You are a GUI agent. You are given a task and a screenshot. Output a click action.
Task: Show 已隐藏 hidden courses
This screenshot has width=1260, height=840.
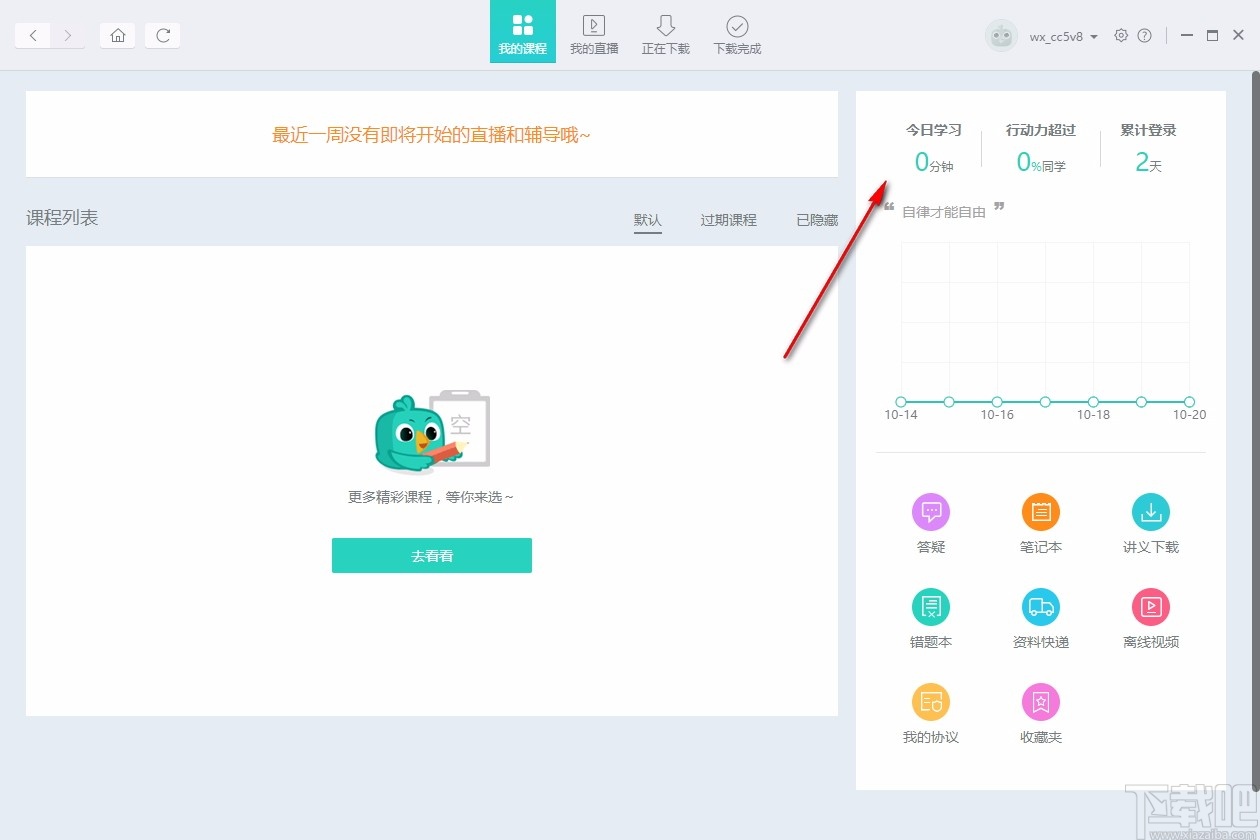[x=817, y=220]
